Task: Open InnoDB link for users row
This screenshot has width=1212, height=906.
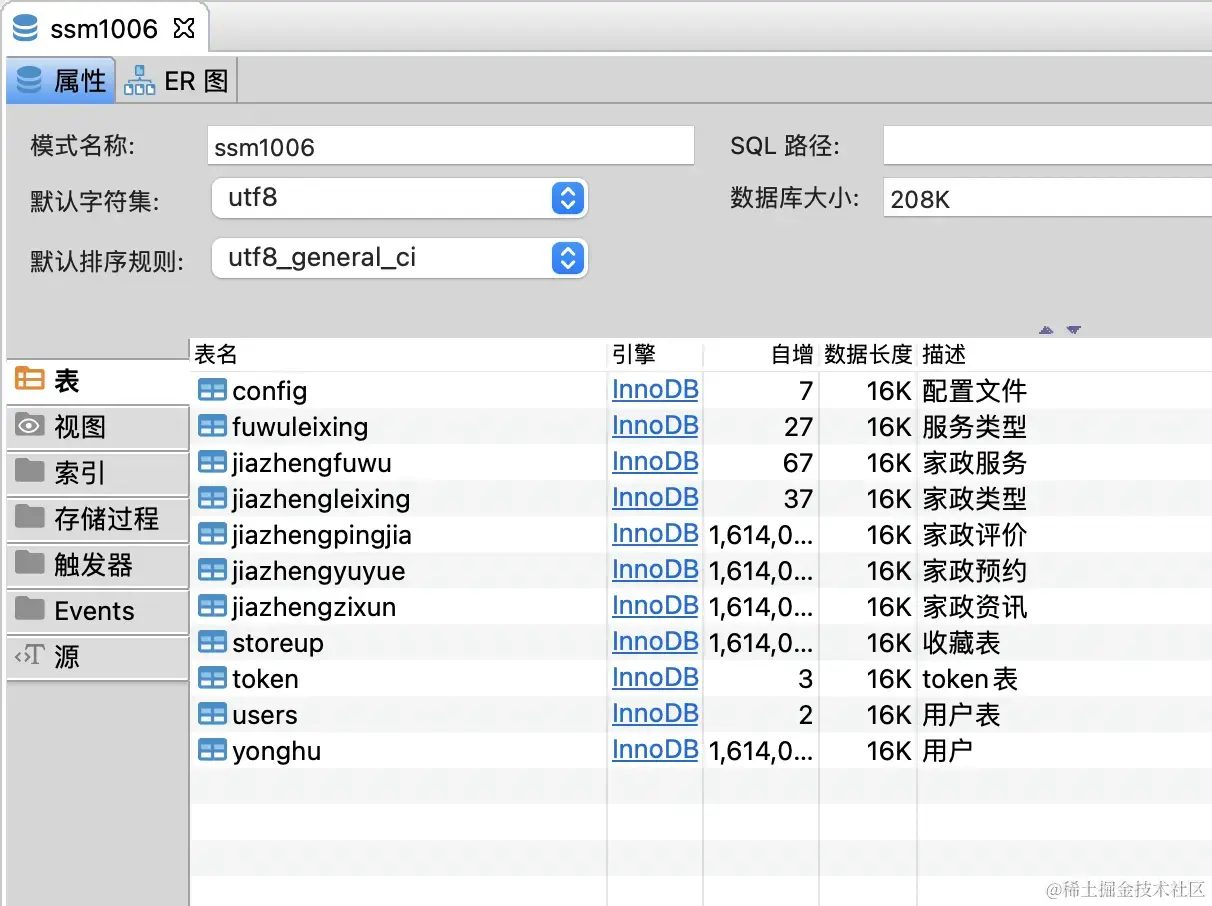Action: click(x=655, y=714)
